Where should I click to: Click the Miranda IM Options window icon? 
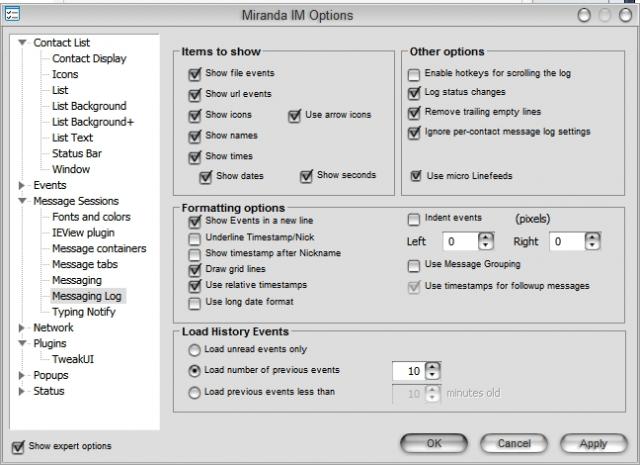[12, 14]
